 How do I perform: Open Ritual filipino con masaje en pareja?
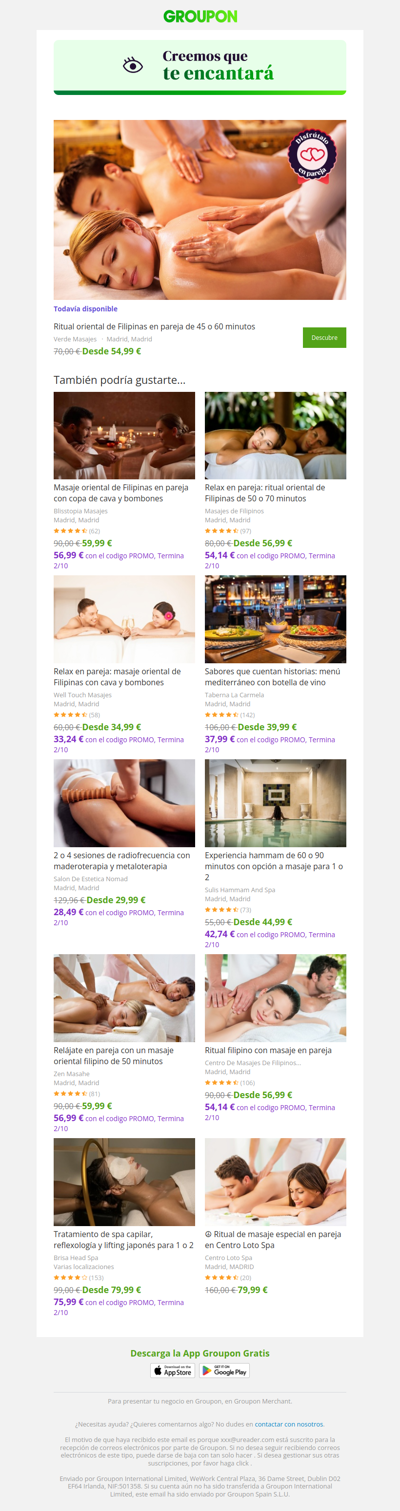pyautogui.click(x=267, y=1051)
